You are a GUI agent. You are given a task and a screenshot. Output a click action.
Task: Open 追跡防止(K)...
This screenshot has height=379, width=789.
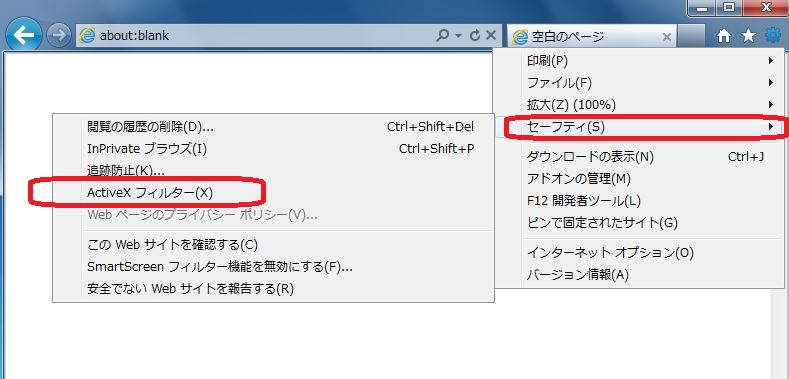(x=273, y=171)
